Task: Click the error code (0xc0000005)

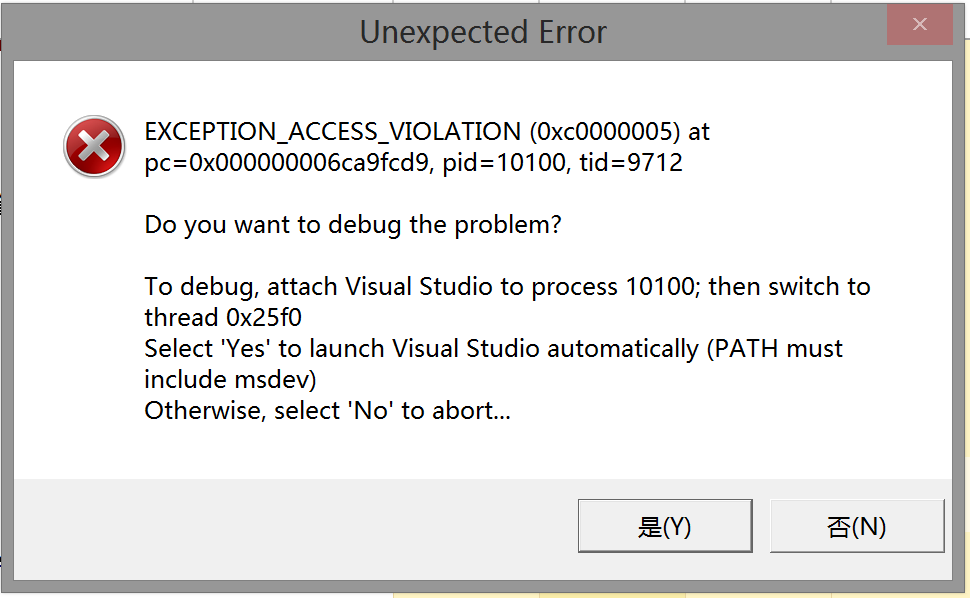Action: pos(604,132)
